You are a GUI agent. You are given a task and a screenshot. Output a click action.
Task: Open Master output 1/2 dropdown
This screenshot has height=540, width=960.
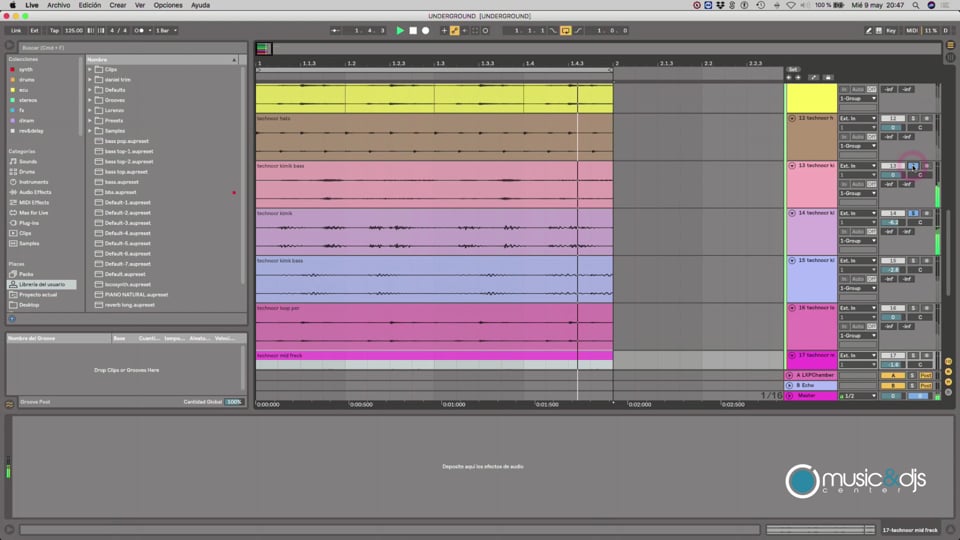[x=858, y=396]
